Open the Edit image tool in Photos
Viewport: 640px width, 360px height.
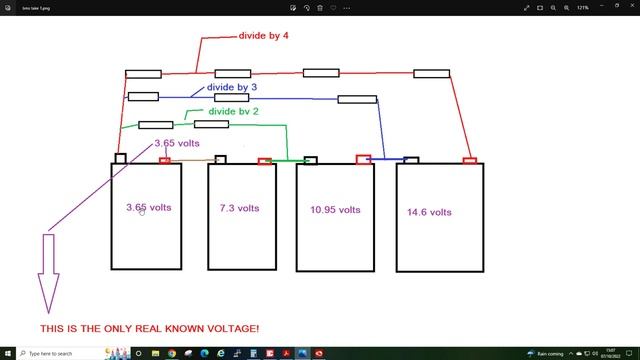[293, 8]
